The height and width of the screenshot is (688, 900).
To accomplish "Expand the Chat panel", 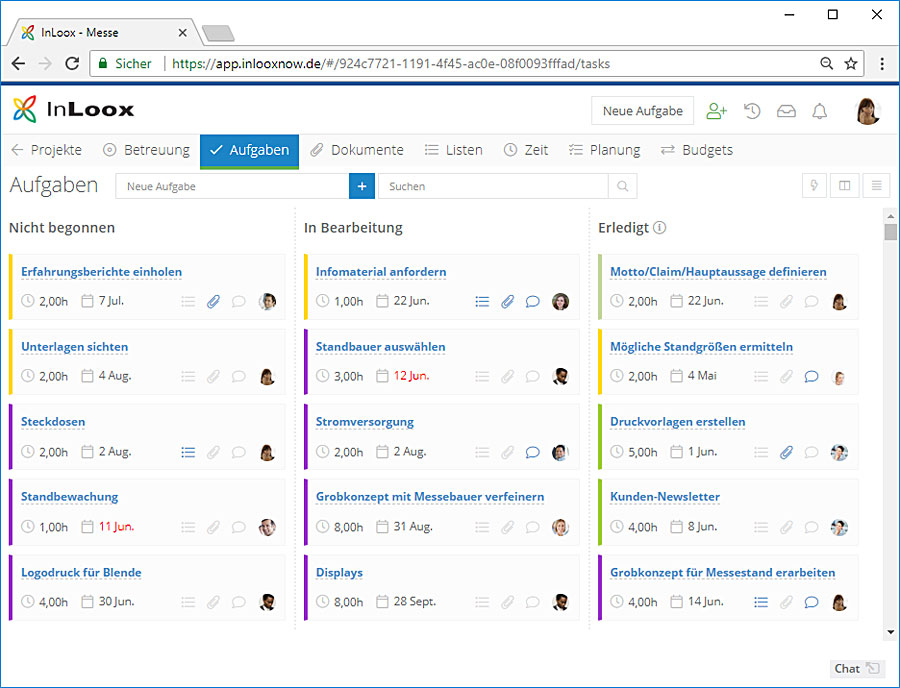I will (x=857, y=668).
